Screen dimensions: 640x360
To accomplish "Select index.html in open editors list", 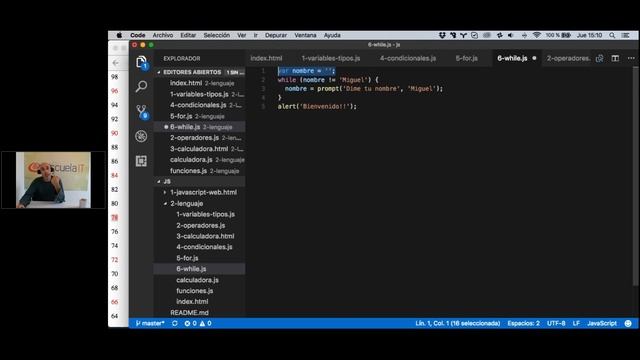I will (x=200, y=83).
